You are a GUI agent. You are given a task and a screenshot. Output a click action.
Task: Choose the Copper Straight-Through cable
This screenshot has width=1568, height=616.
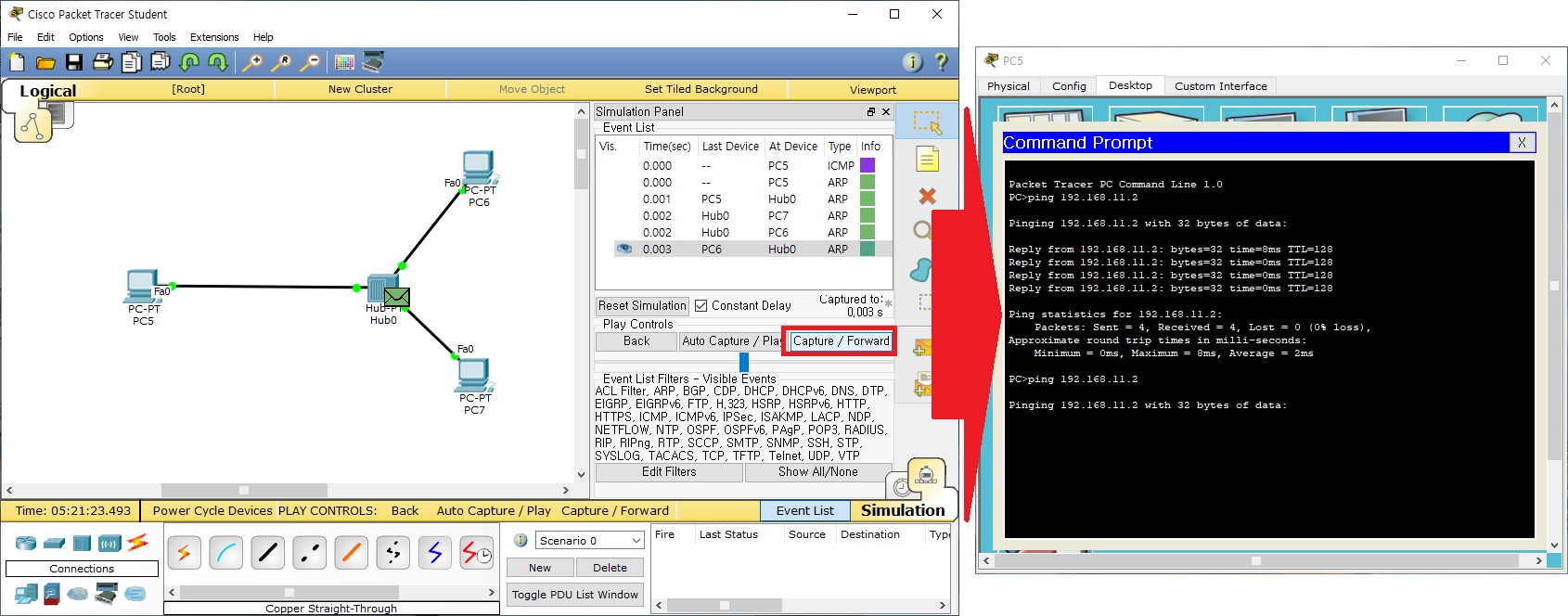267,553
